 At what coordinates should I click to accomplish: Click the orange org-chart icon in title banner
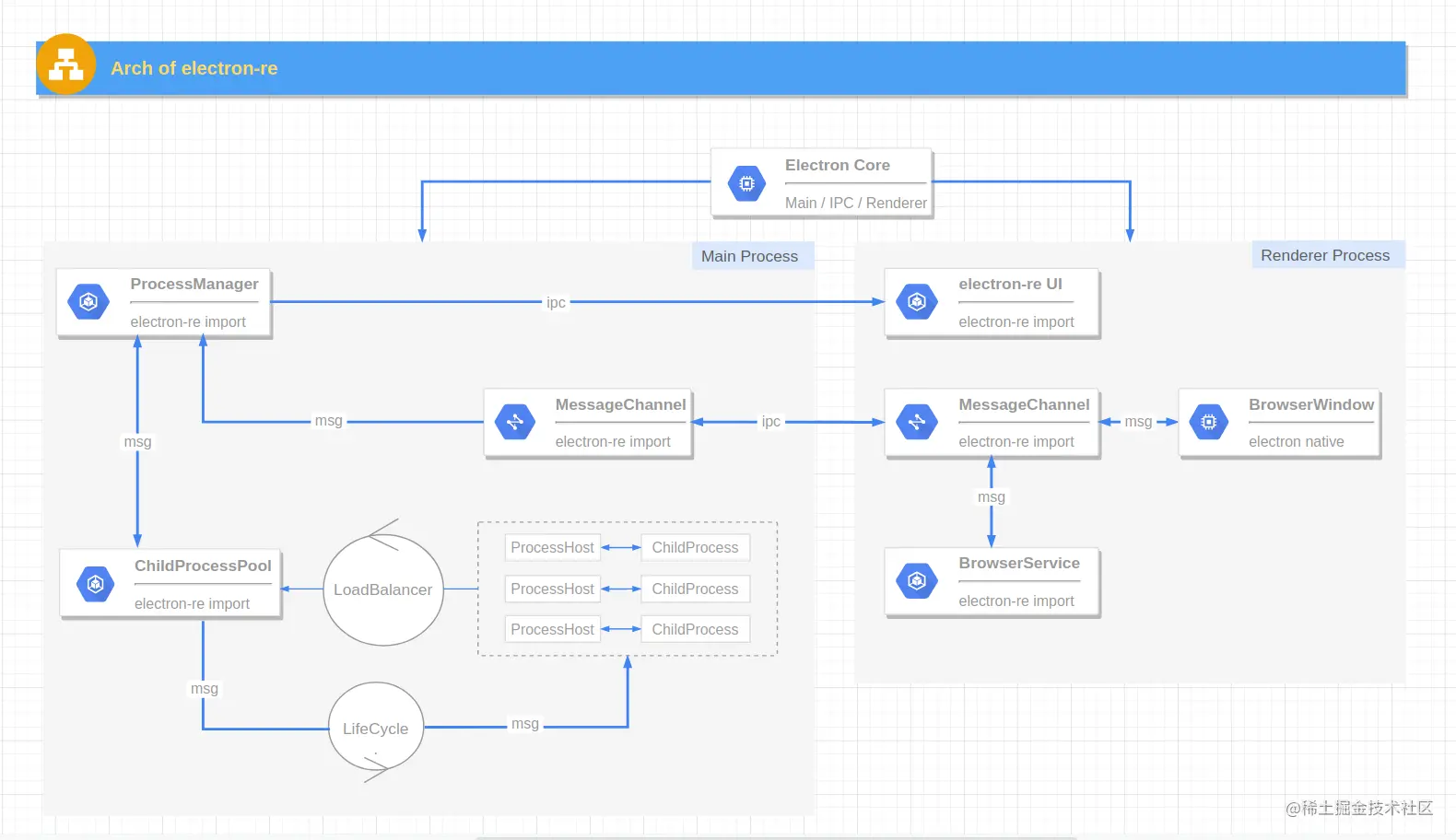tap(65, 64)
